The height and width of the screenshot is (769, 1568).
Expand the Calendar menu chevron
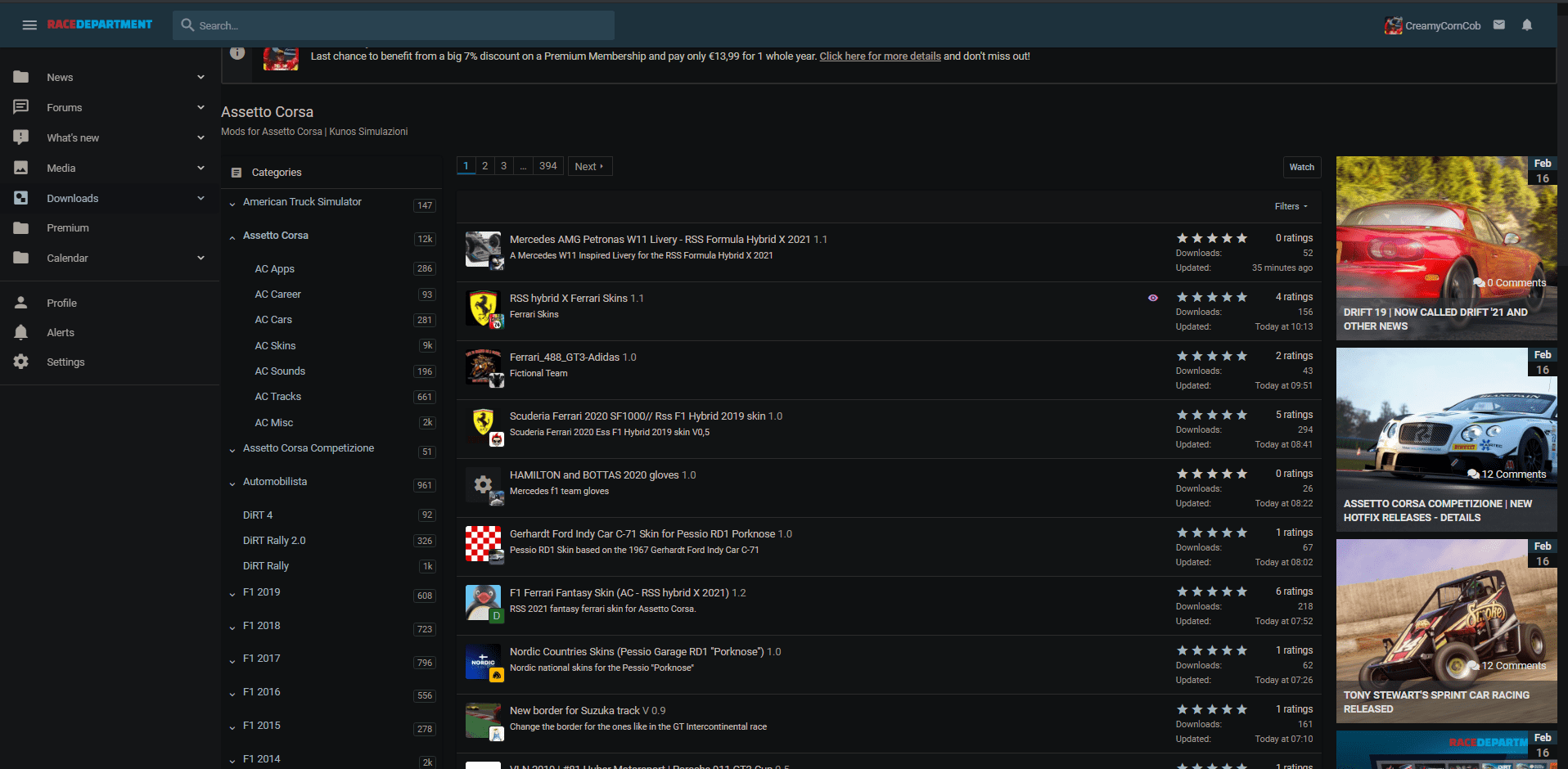(x=201, y=258)
